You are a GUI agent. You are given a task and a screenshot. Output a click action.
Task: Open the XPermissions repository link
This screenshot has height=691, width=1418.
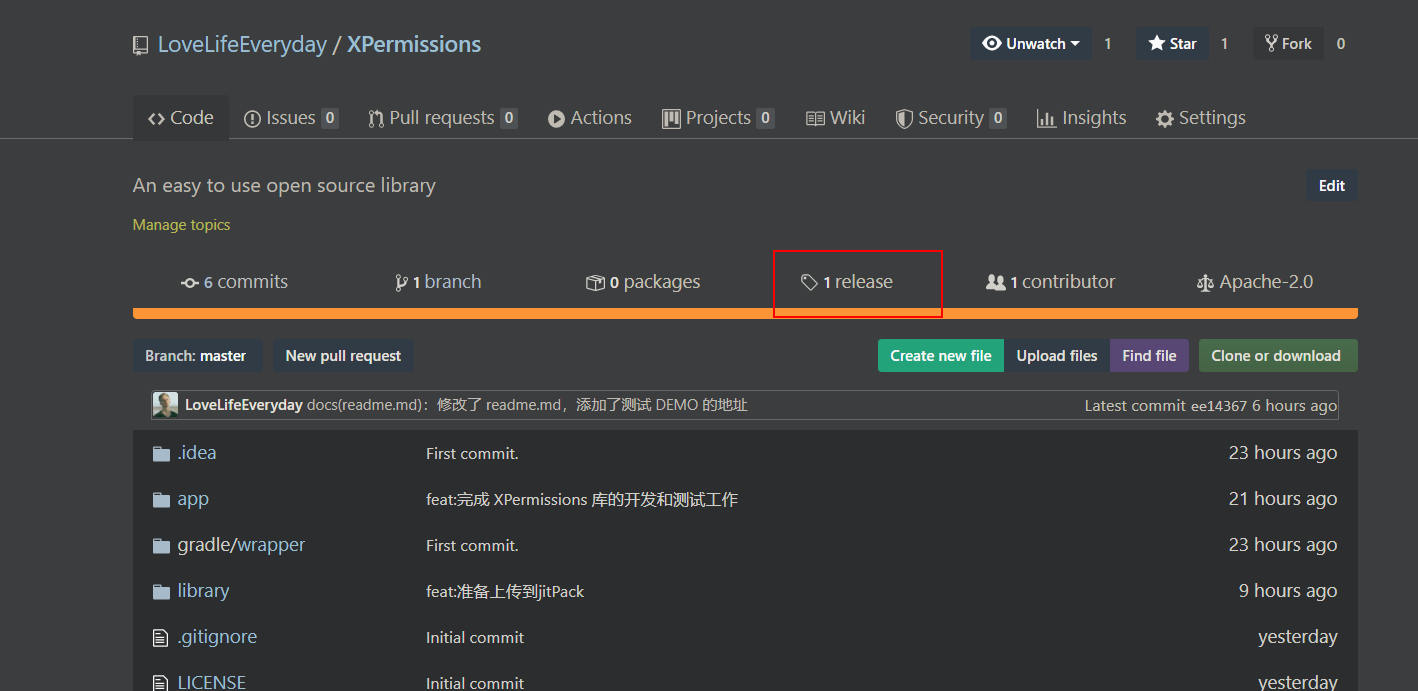tap(414, 45)
